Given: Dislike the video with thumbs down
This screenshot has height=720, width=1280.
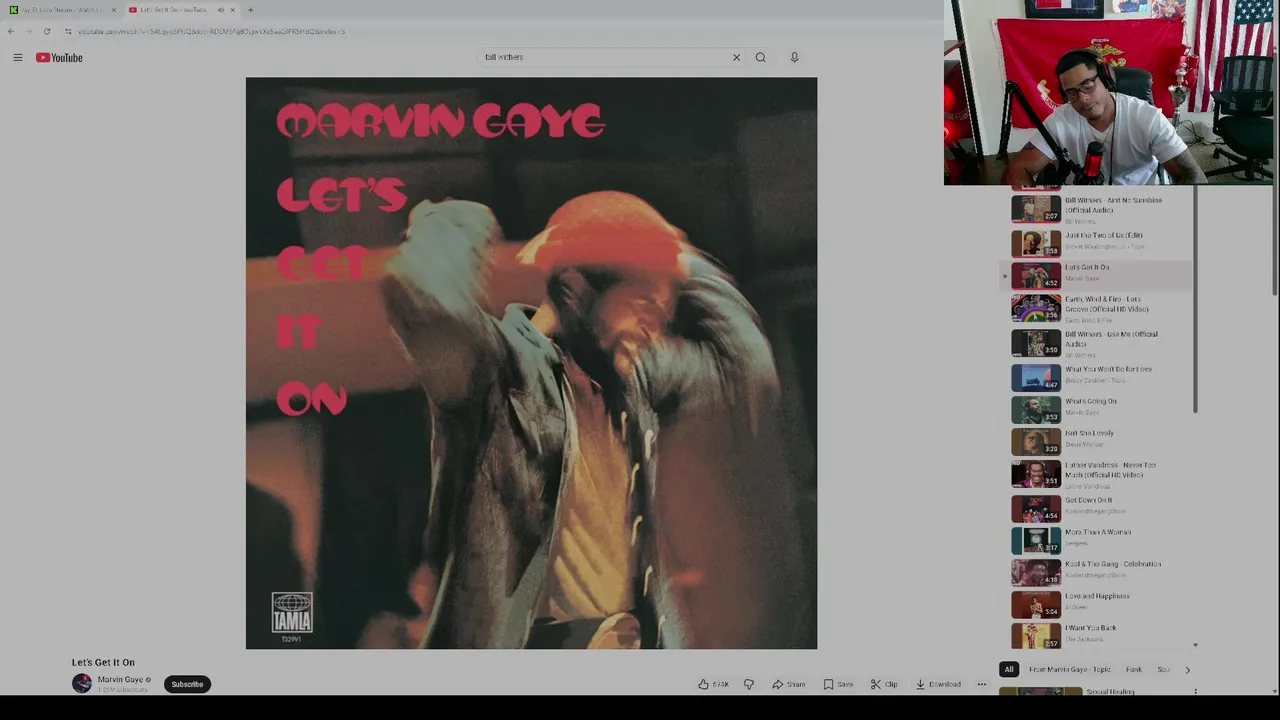Looking at the screenshot, I should coord(748,684).
